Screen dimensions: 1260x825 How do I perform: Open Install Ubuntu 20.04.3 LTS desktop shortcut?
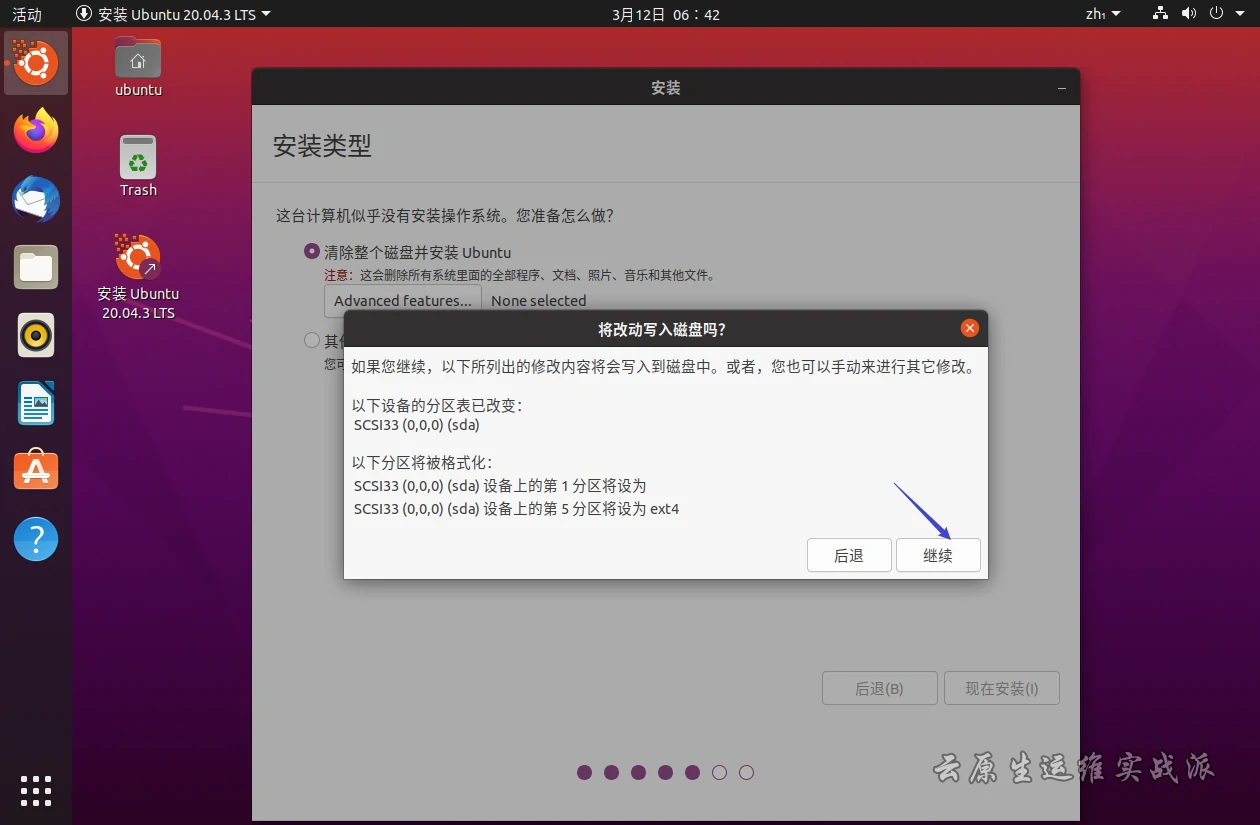click(138, 277)
